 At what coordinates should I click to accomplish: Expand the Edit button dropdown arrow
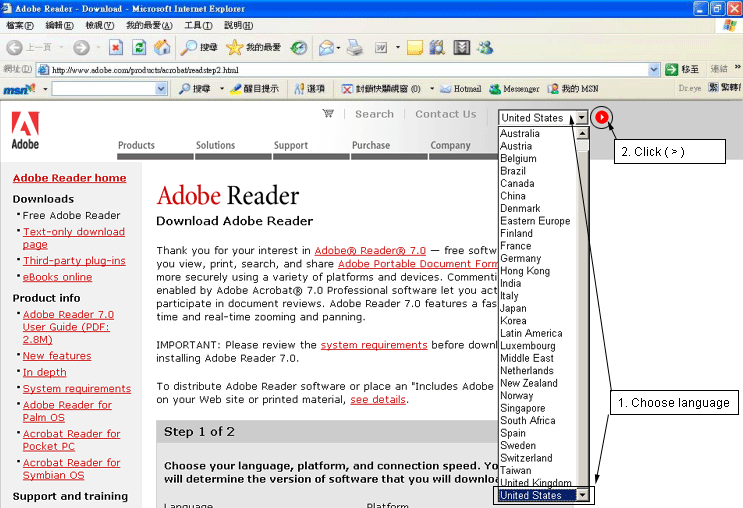pos(398,47)
